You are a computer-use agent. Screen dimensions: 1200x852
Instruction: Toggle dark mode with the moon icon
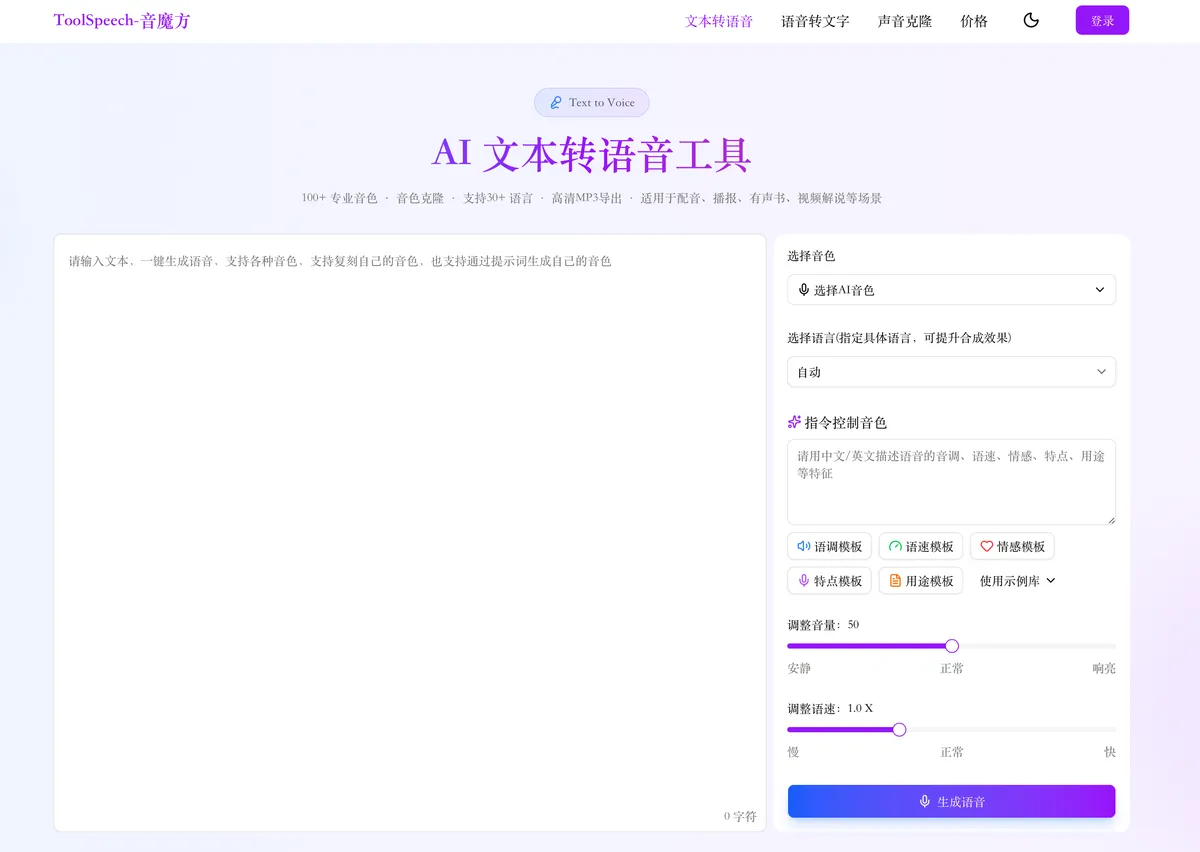pos(1031,20)
